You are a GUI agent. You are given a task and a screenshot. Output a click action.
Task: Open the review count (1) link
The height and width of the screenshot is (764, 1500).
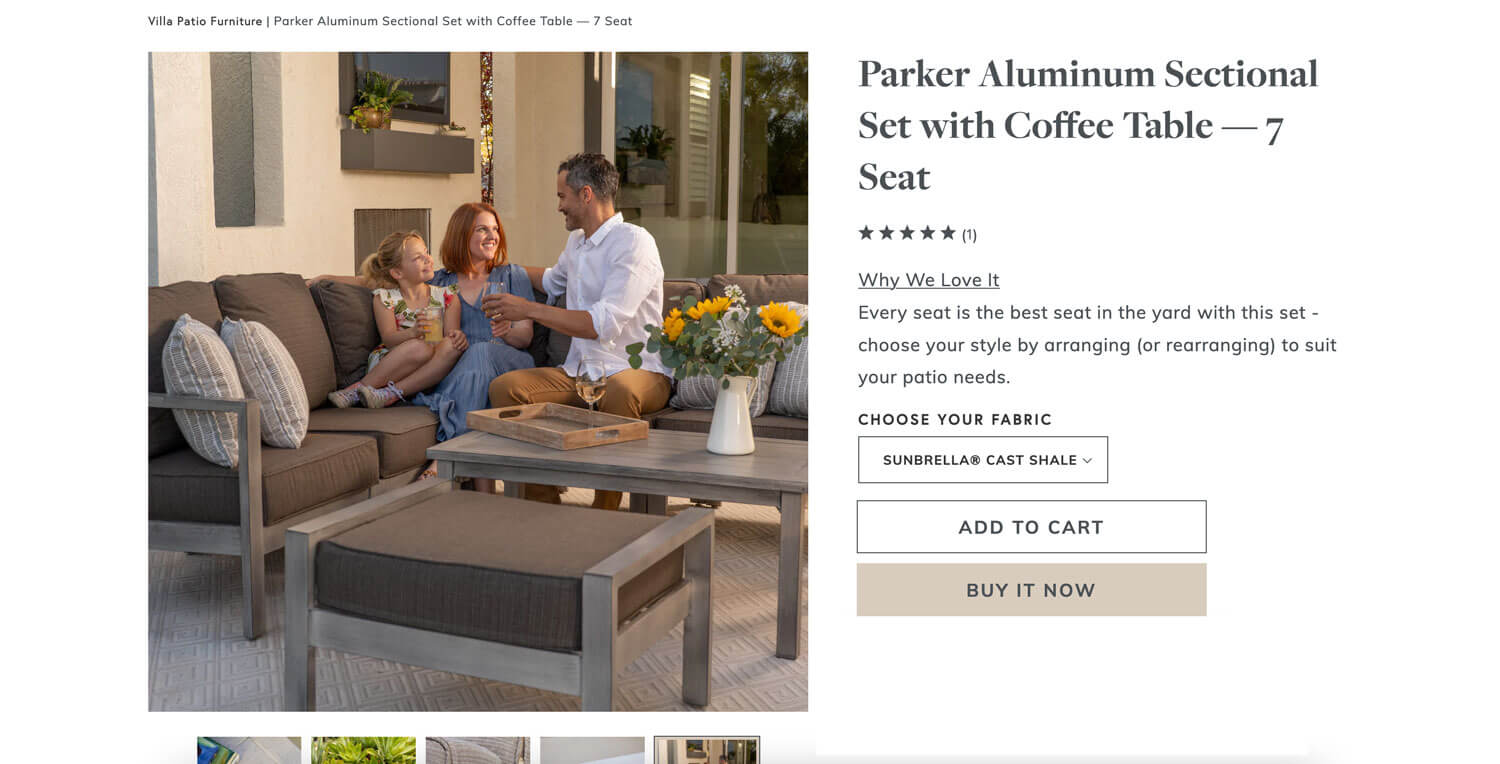pyautogui.click(x=969, y=235)
